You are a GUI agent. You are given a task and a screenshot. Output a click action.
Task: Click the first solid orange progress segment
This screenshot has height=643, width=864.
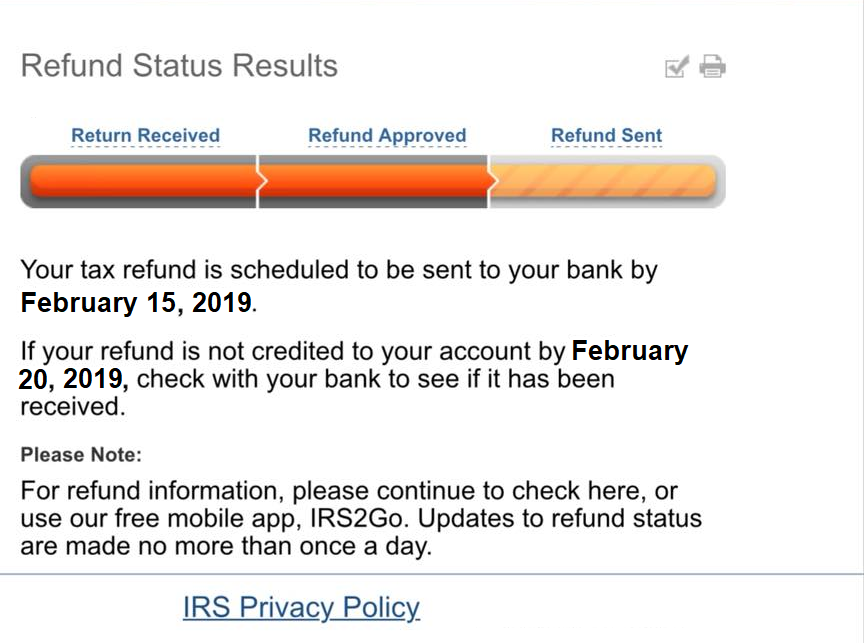click(144, 181)
